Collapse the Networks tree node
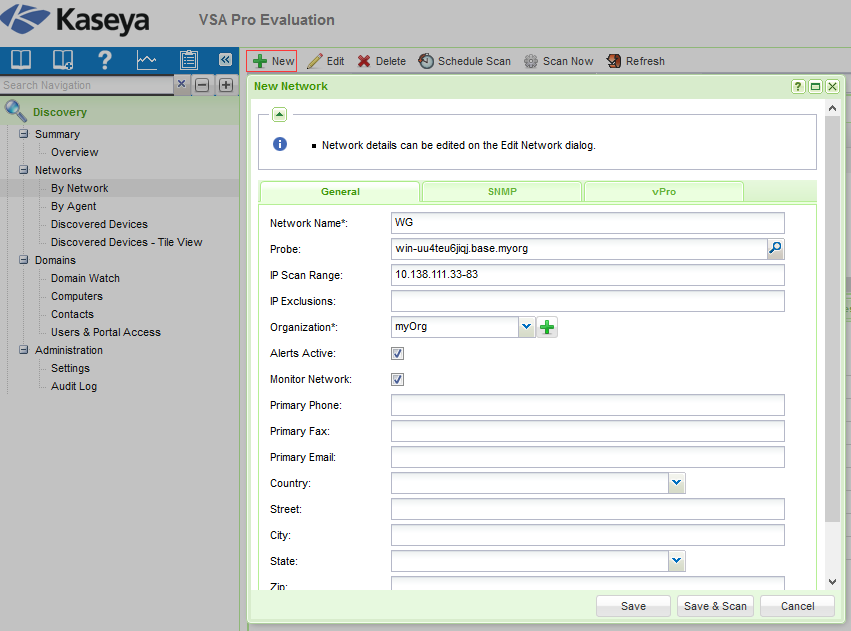This screenshot has width=851, height=631. point(24,170)
